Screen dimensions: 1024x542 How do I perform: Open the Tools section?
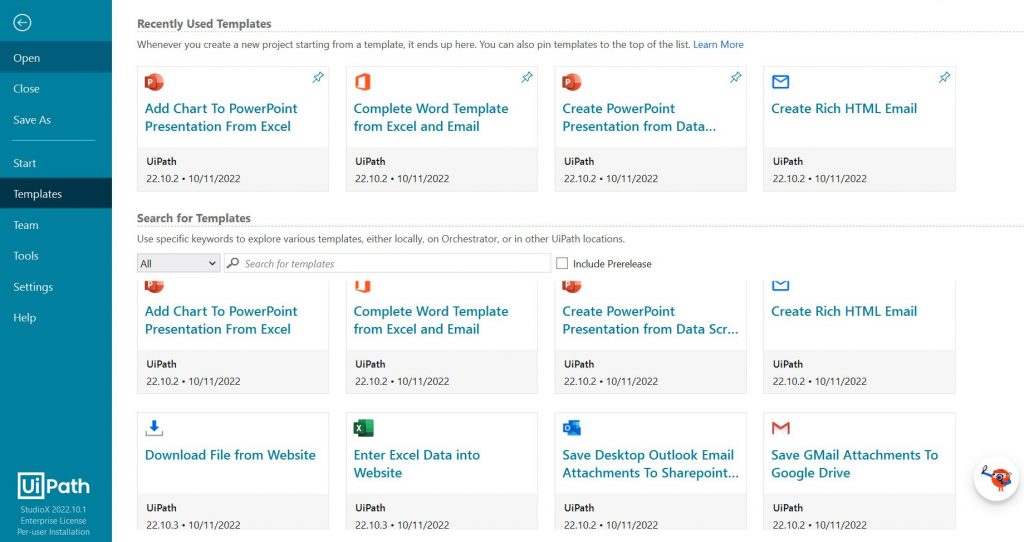[x=56, y=256]
